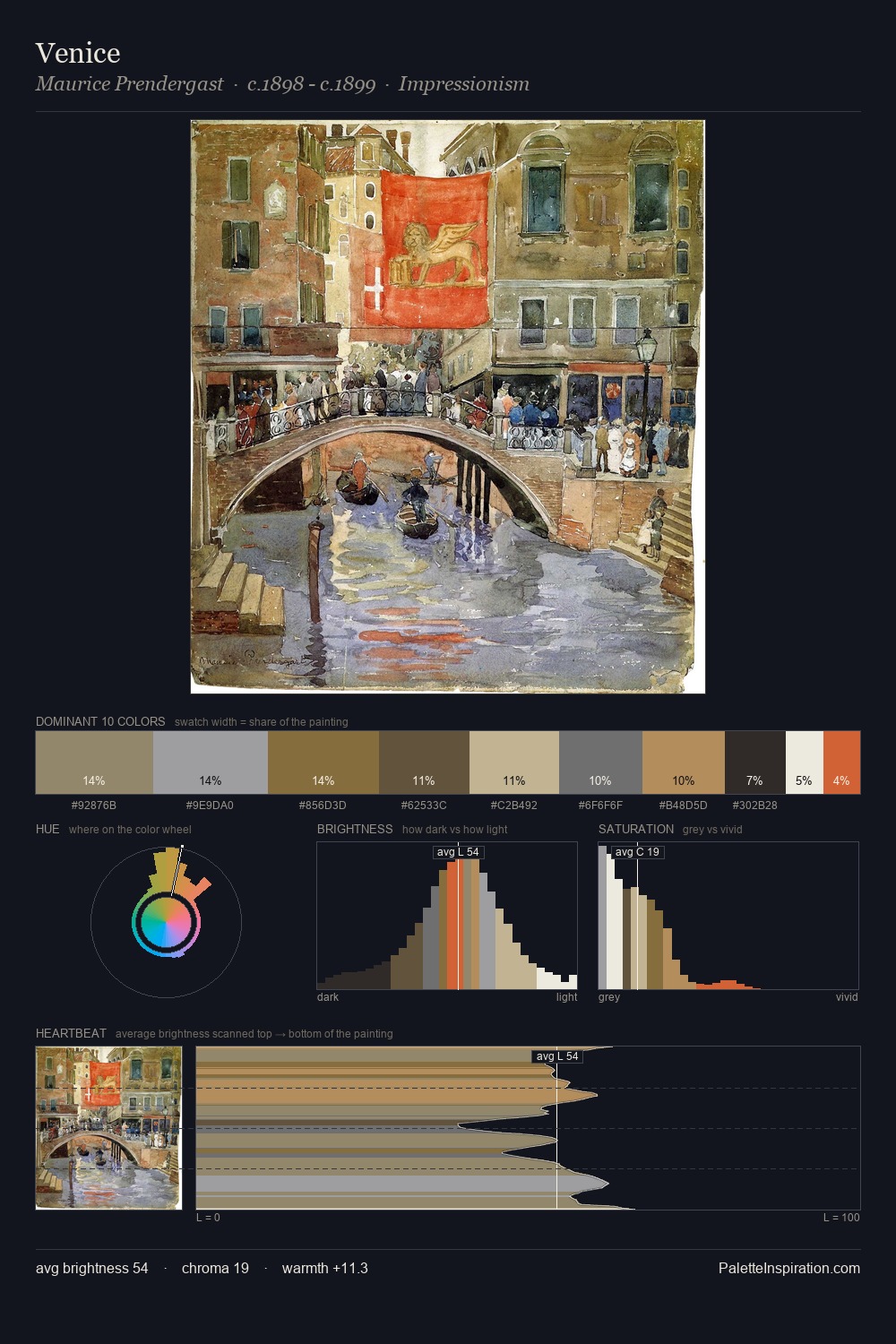
Task: Click the 'swatch width = share of the painting' caption
Action: (262, 721)
